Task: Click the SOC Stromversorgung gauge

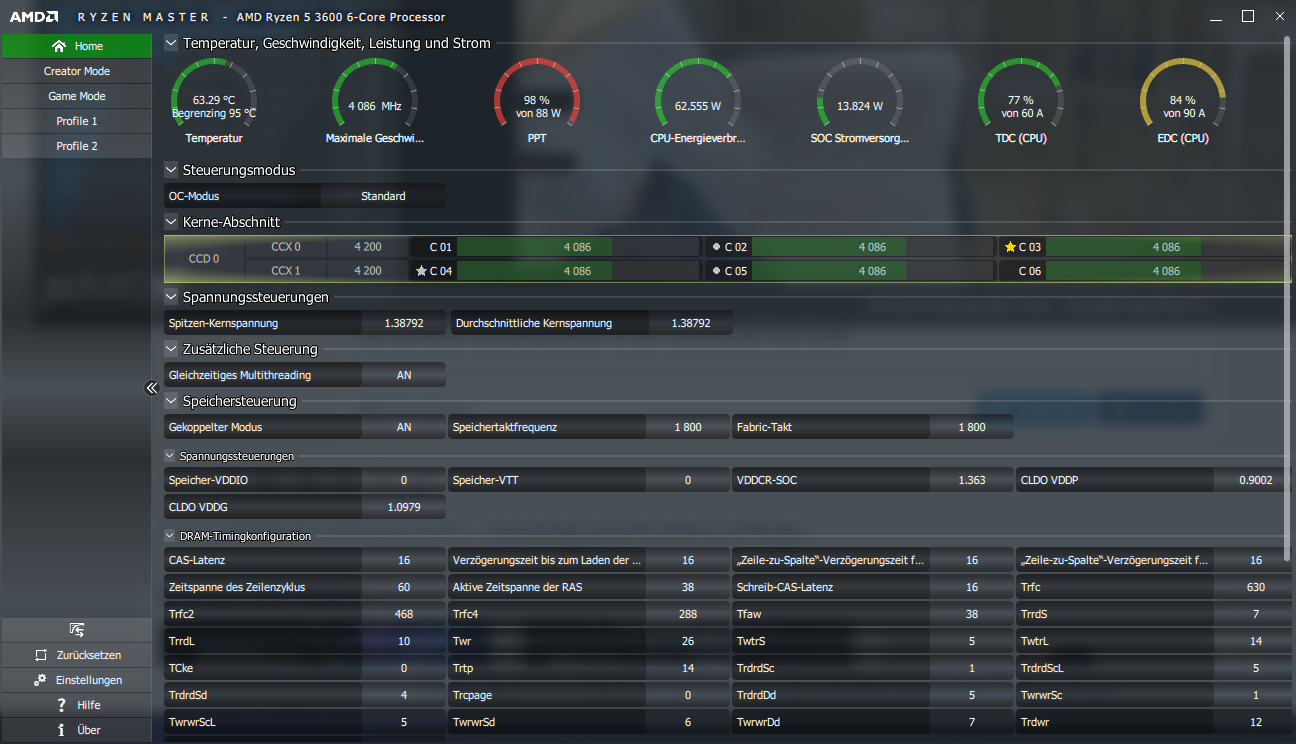Action: point(860,100)
